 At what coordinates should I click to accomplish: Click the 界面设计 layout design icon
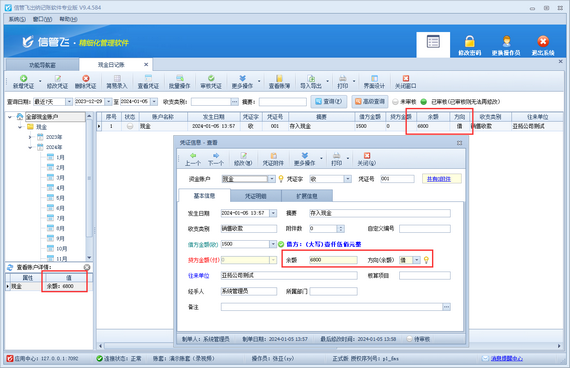374,78
